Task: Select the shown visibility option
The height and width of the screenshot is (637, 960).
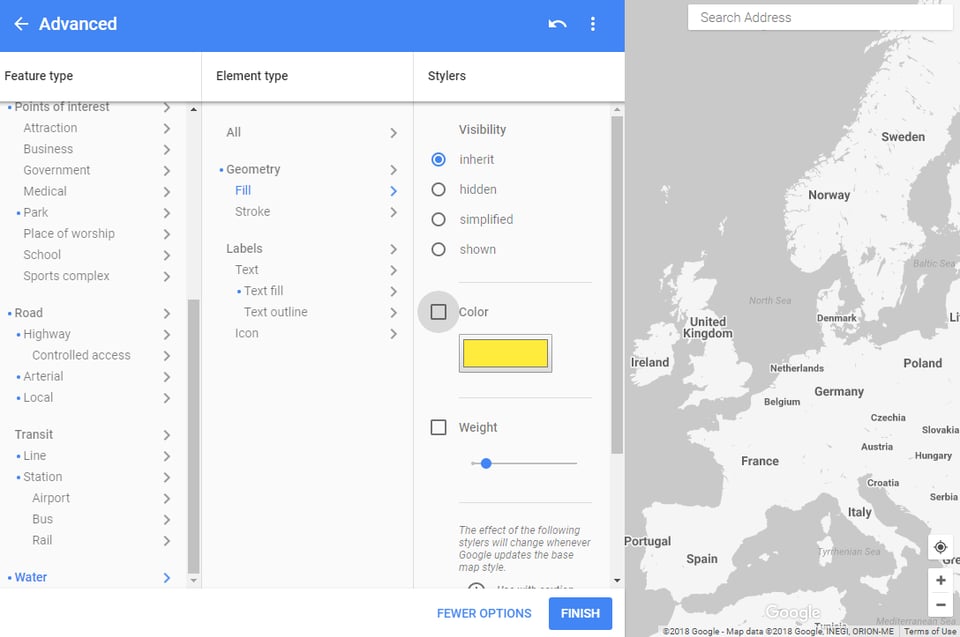Action: (438, 249)
